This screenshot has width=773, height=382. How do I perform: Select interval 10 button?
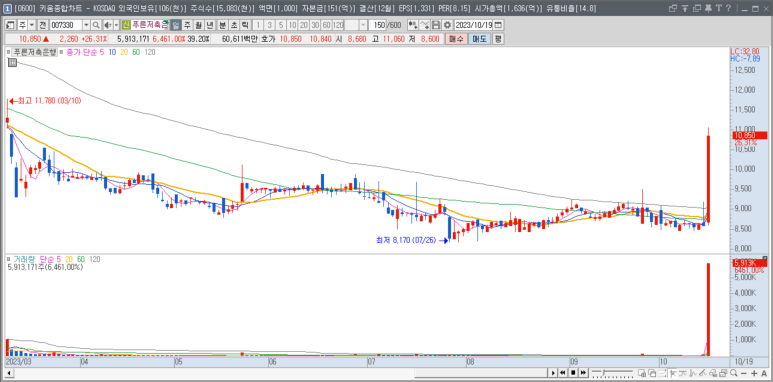pos(292,25)
